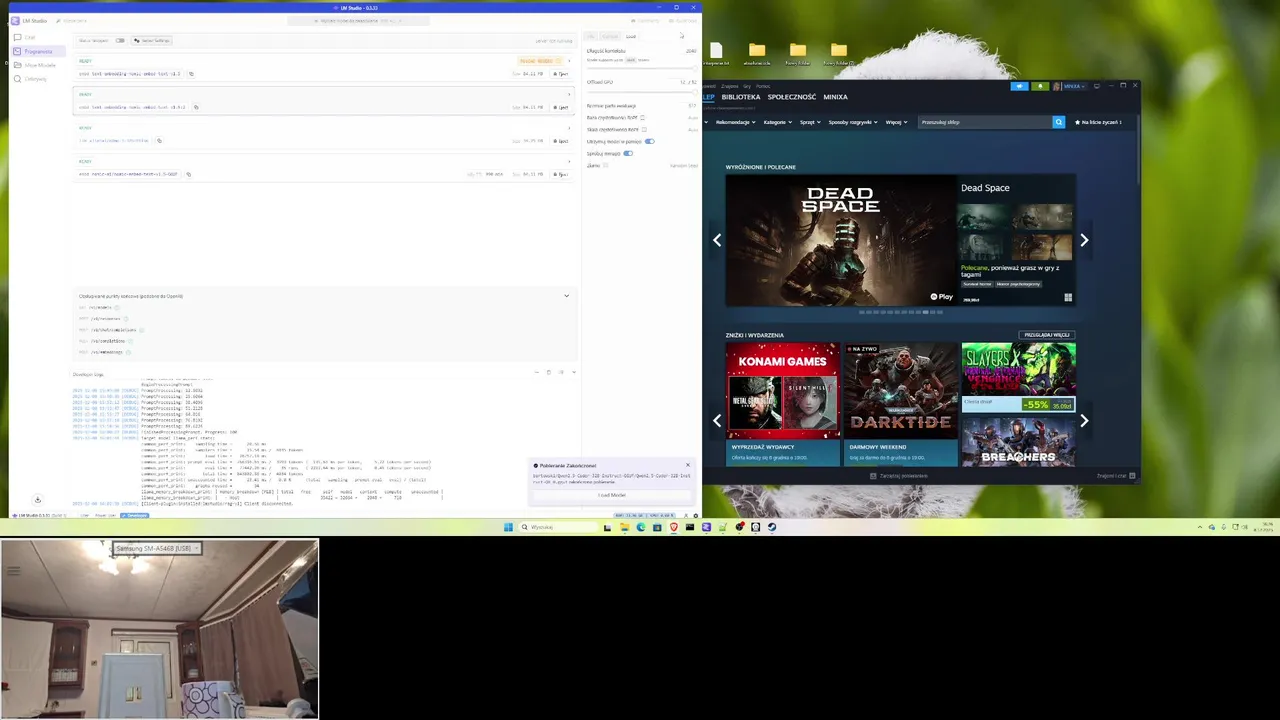Image resolution: width=1280 pixels, height=720 pixels.
Task: Dismiss the Pobieranie Zakończone notification
Action: pyautogui.click(x=687, y=465)
